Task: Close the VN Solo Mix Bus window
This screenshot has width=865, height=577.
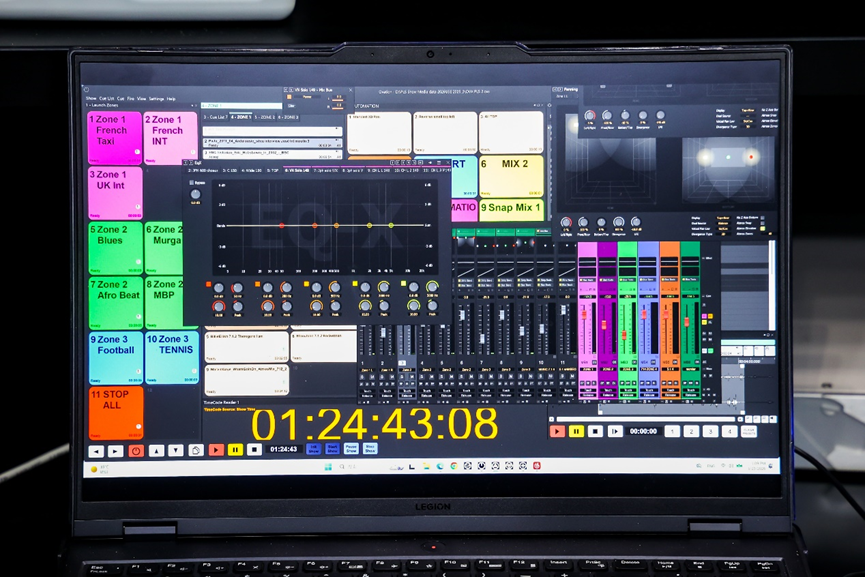Action: (350, 89)
